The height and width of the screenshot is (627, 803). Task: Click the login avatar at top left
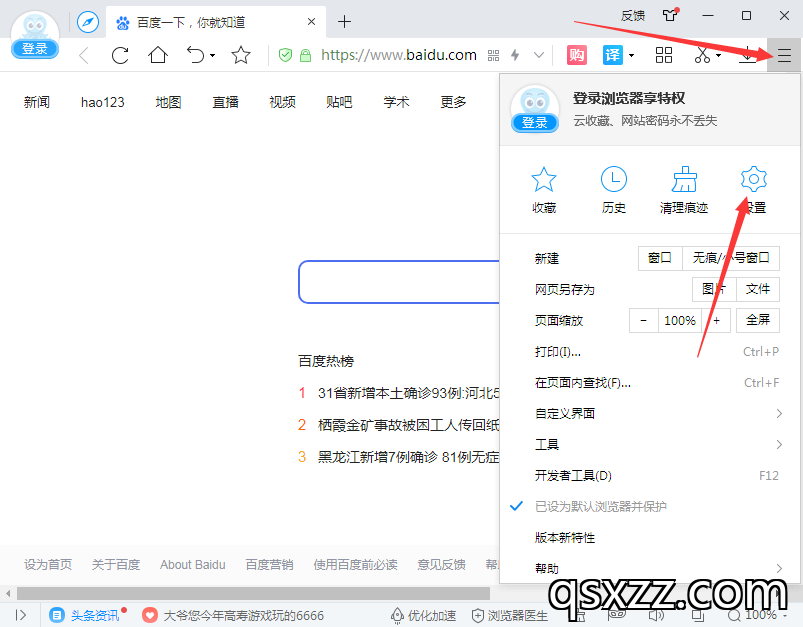tap(35, 34)
